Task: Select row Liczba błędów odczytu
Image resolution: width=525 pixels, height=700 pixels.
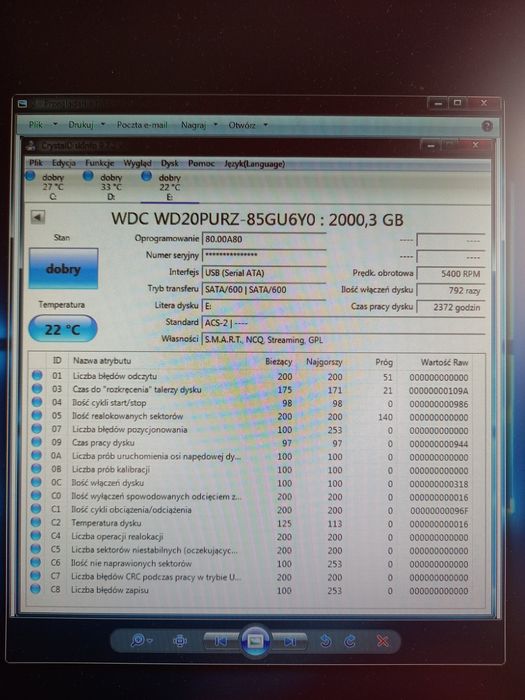Action: [252, 377]
